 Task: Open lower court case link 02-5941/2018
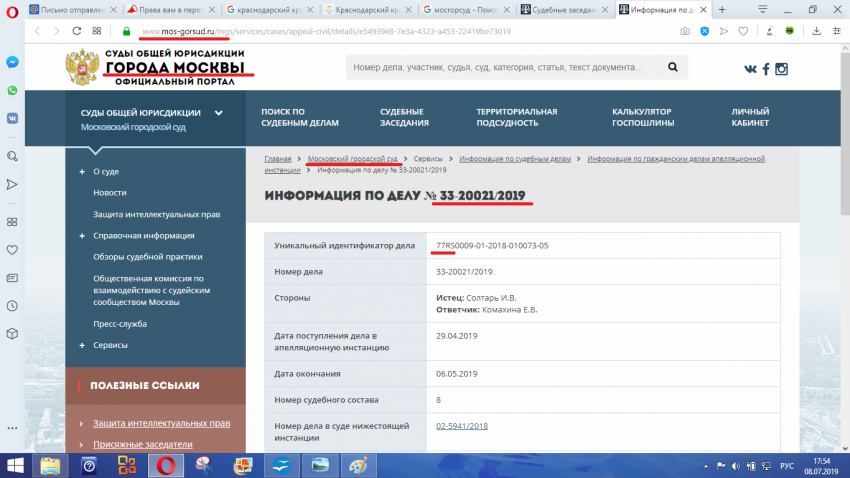coord(462,426)
